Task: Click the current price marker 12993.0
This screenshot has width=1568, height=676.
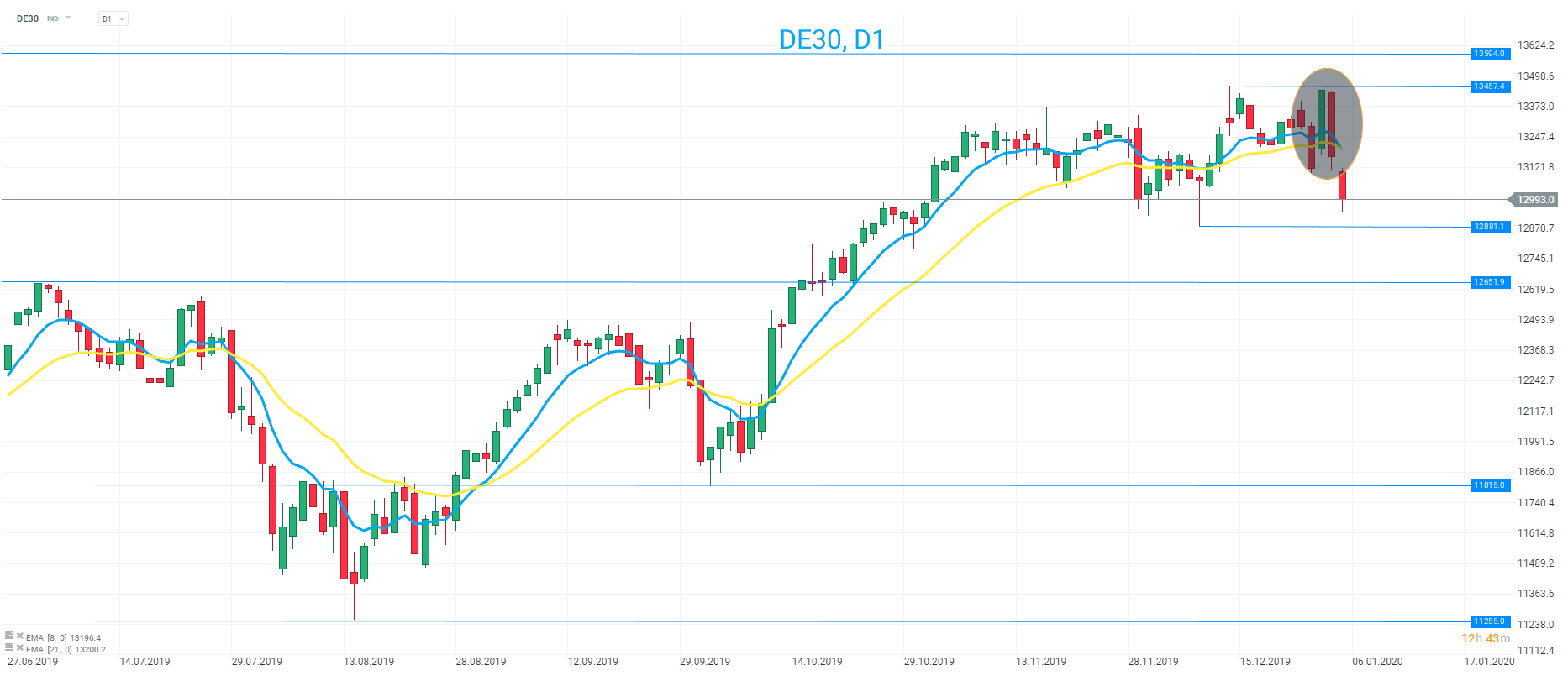Action: pos(1534,200)
